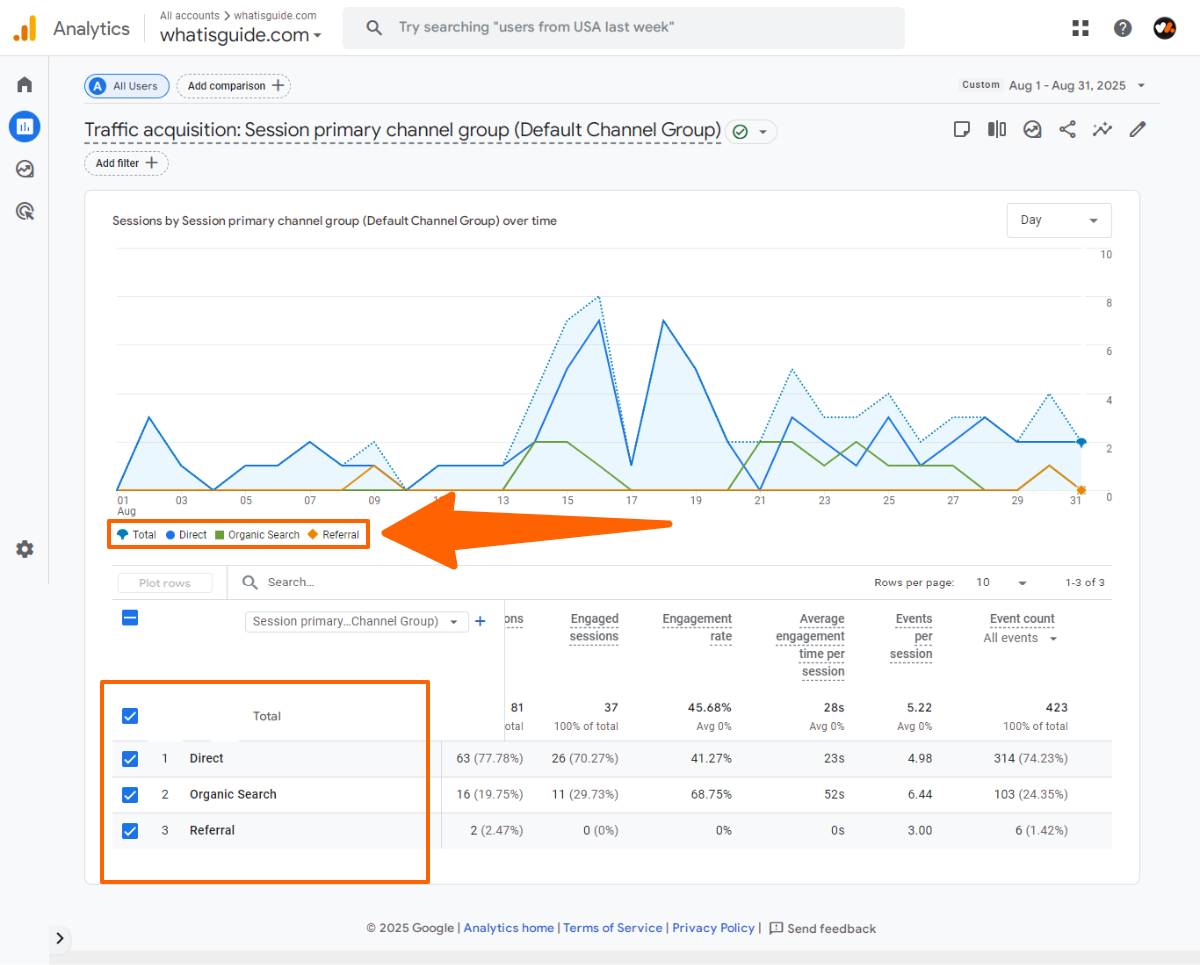Open Admin settings gear icon

(x=24, y=549)
